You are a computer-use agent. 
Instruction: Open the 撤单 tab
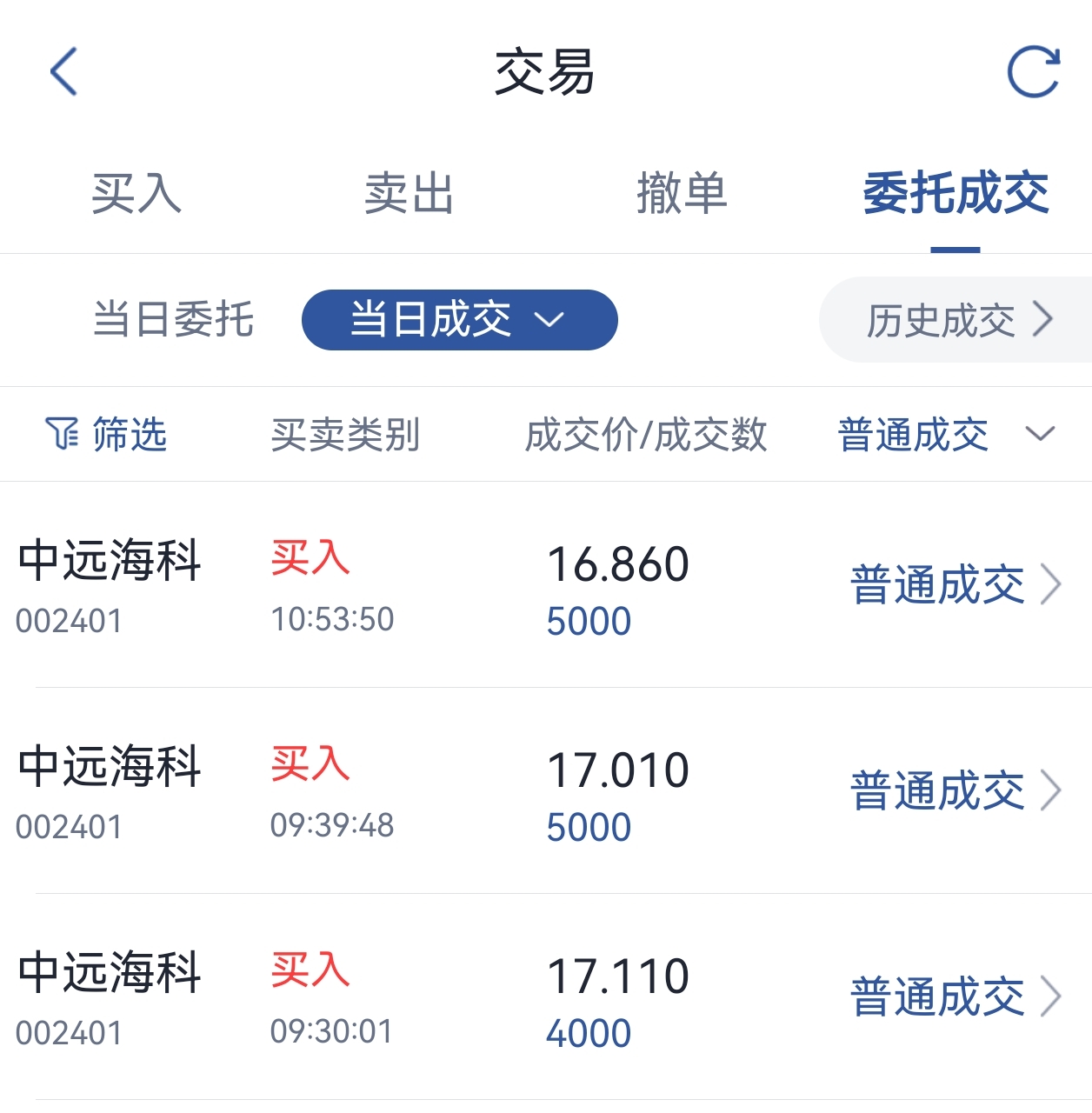pyautogui.click(x=682, y=193)
